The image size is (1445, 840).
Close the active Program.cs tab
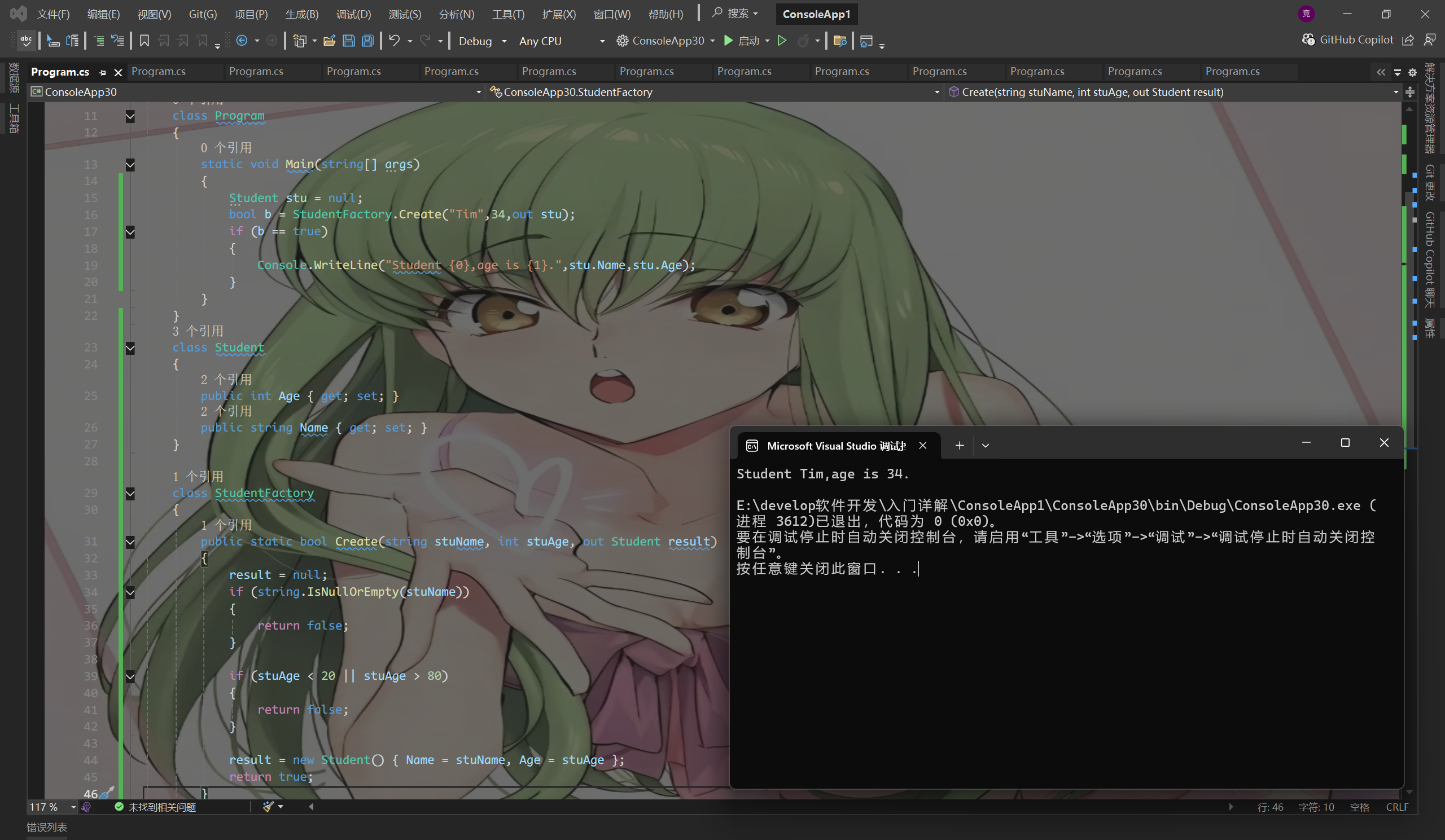pyautogui.click(x=118, y=72)
